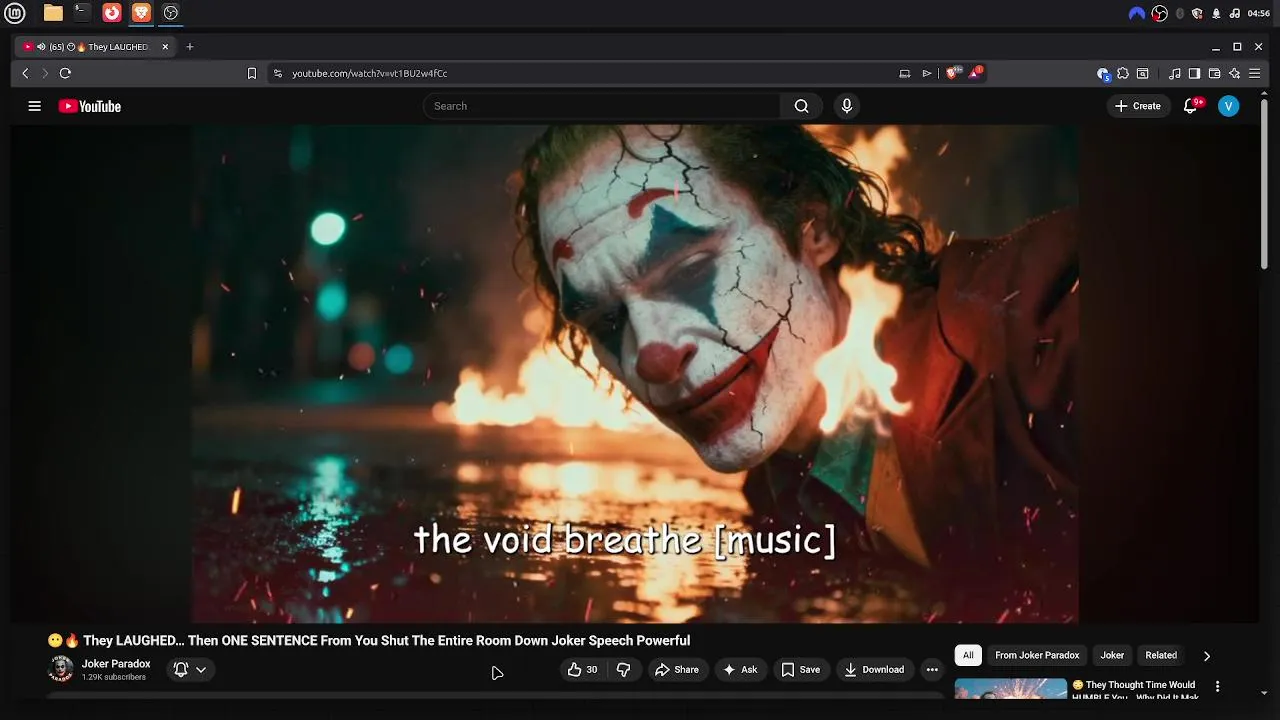Click the clock showing 04:56
The height and width of the screenshot is (720, 1280).
click(1259, 13)
